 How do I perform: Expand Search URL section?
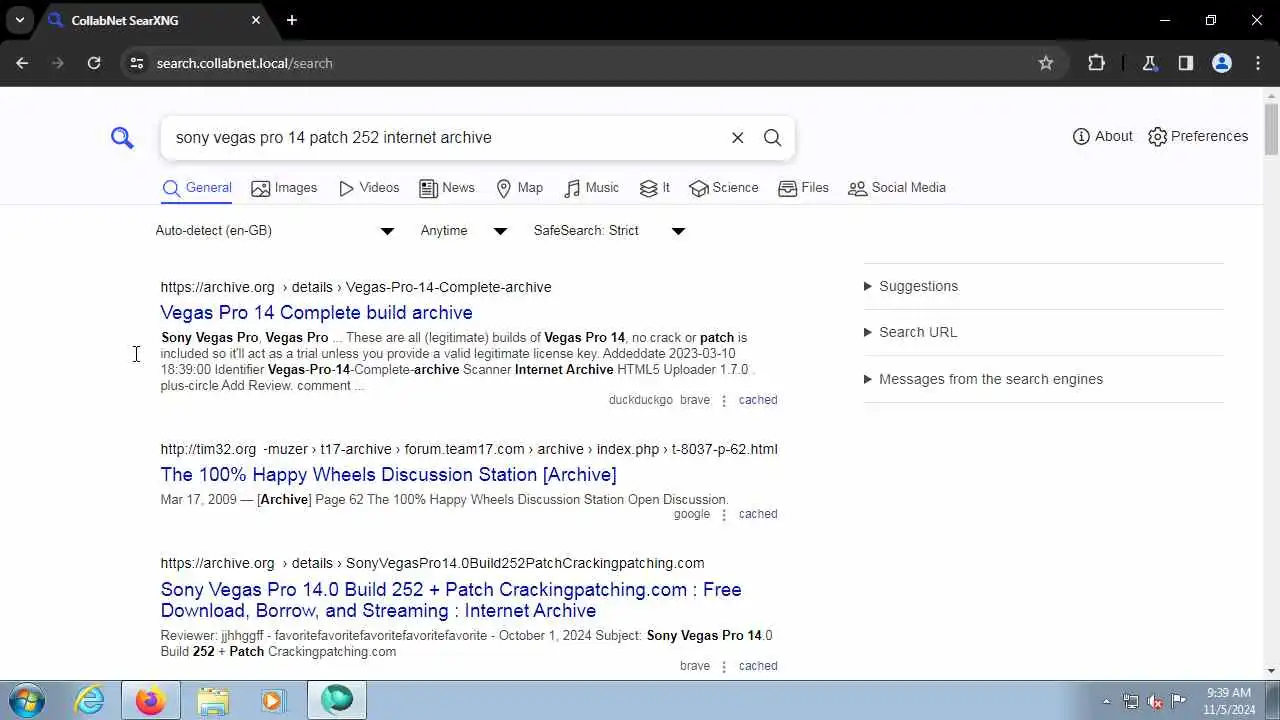tap(910, 332)
